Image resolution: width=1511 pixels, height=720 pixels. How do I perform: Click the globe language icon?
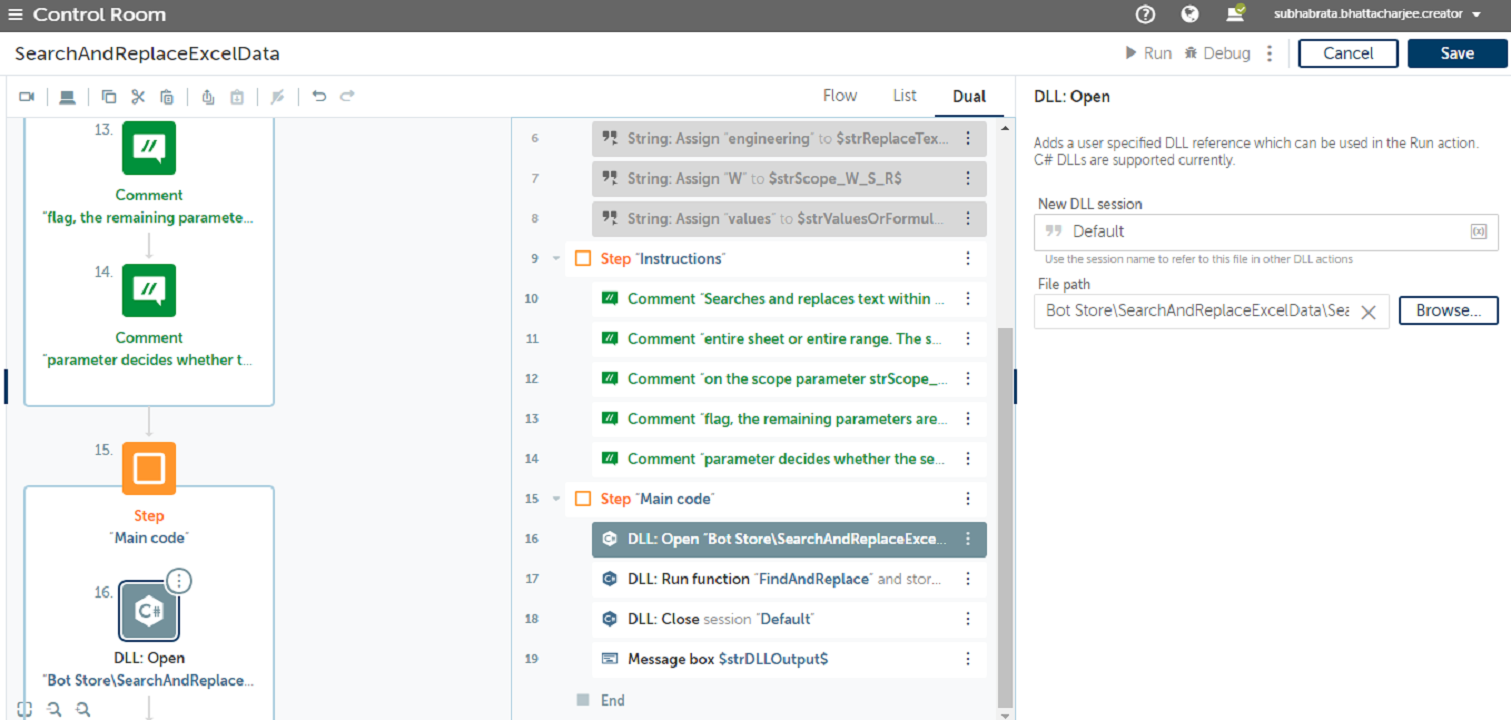coord(1190,14)
